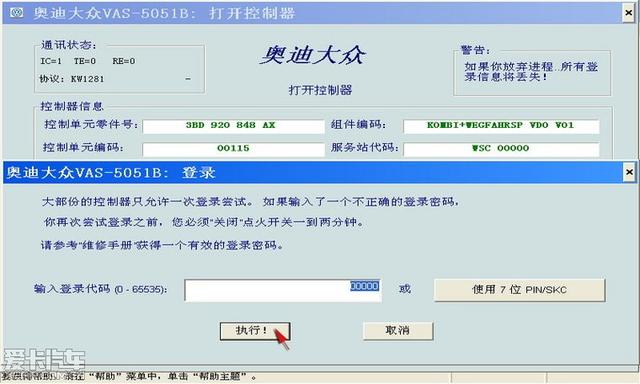Image resolution: width=640 pixels, height=384 pixels.
Task: Choose 使用 7 位 PIN/SKC option
Action: click(520, 290)
